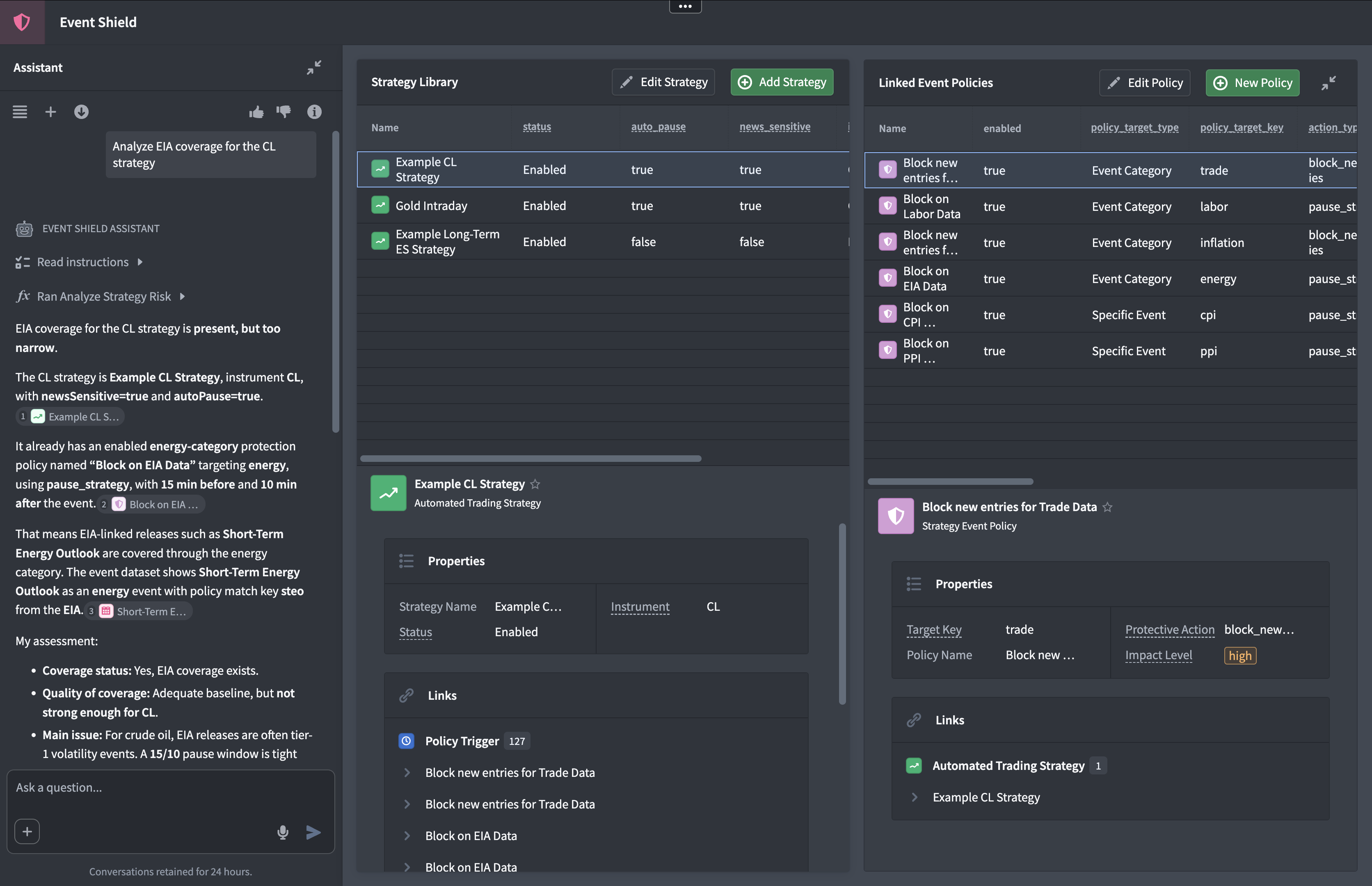Click the inflation target key cell
This screenshot has width=1372, height=886.
[1222, 243]
